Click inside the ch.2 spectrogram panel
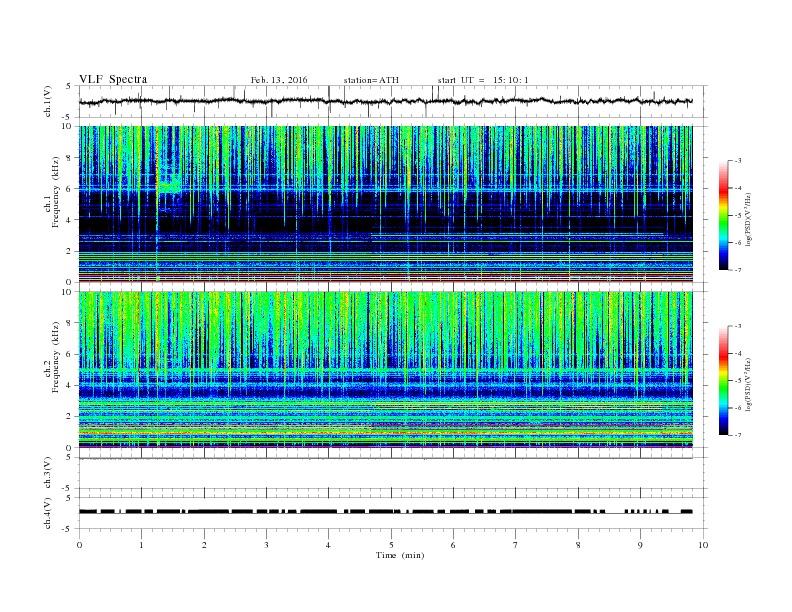The height and width of the screenshot is (612, 792). [386, 370]
